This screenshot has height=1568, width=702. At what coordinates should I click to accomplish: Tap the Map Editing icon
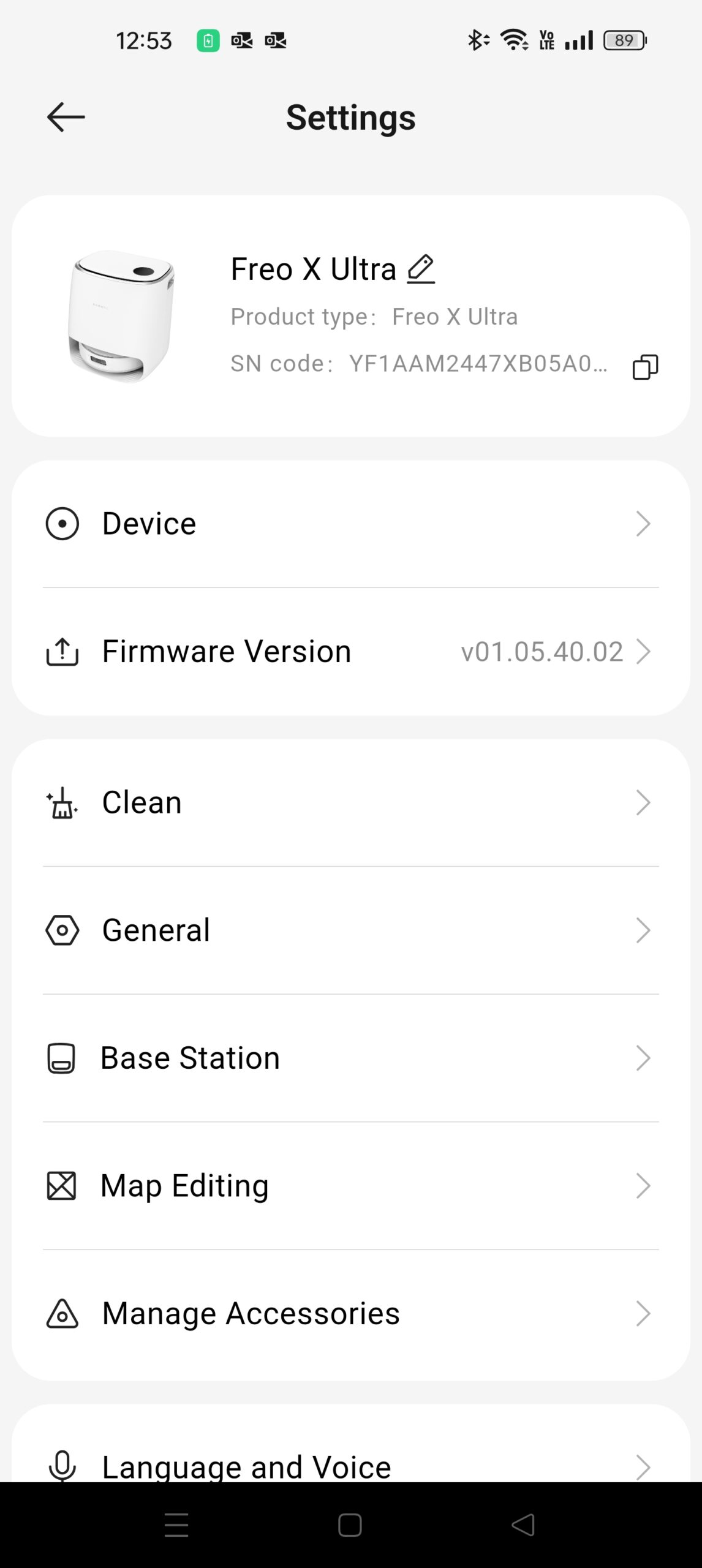point(62,1186)
